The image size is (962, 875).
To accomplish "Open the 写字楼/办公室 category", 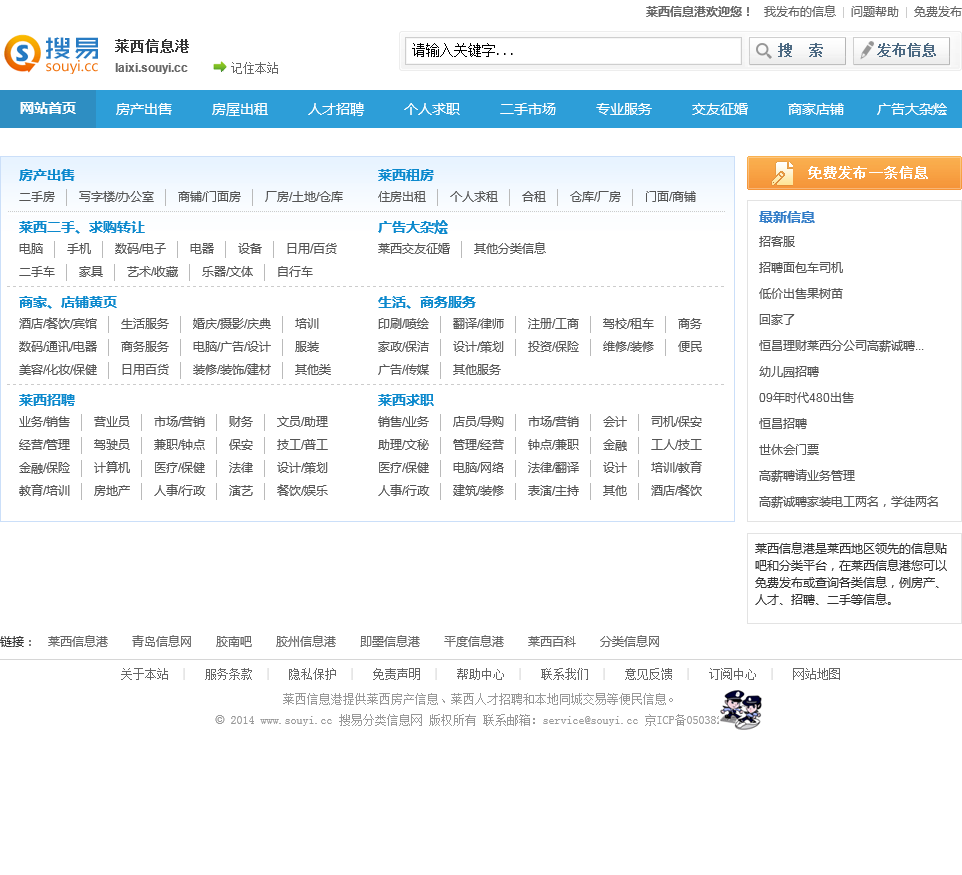I will 117,197.
